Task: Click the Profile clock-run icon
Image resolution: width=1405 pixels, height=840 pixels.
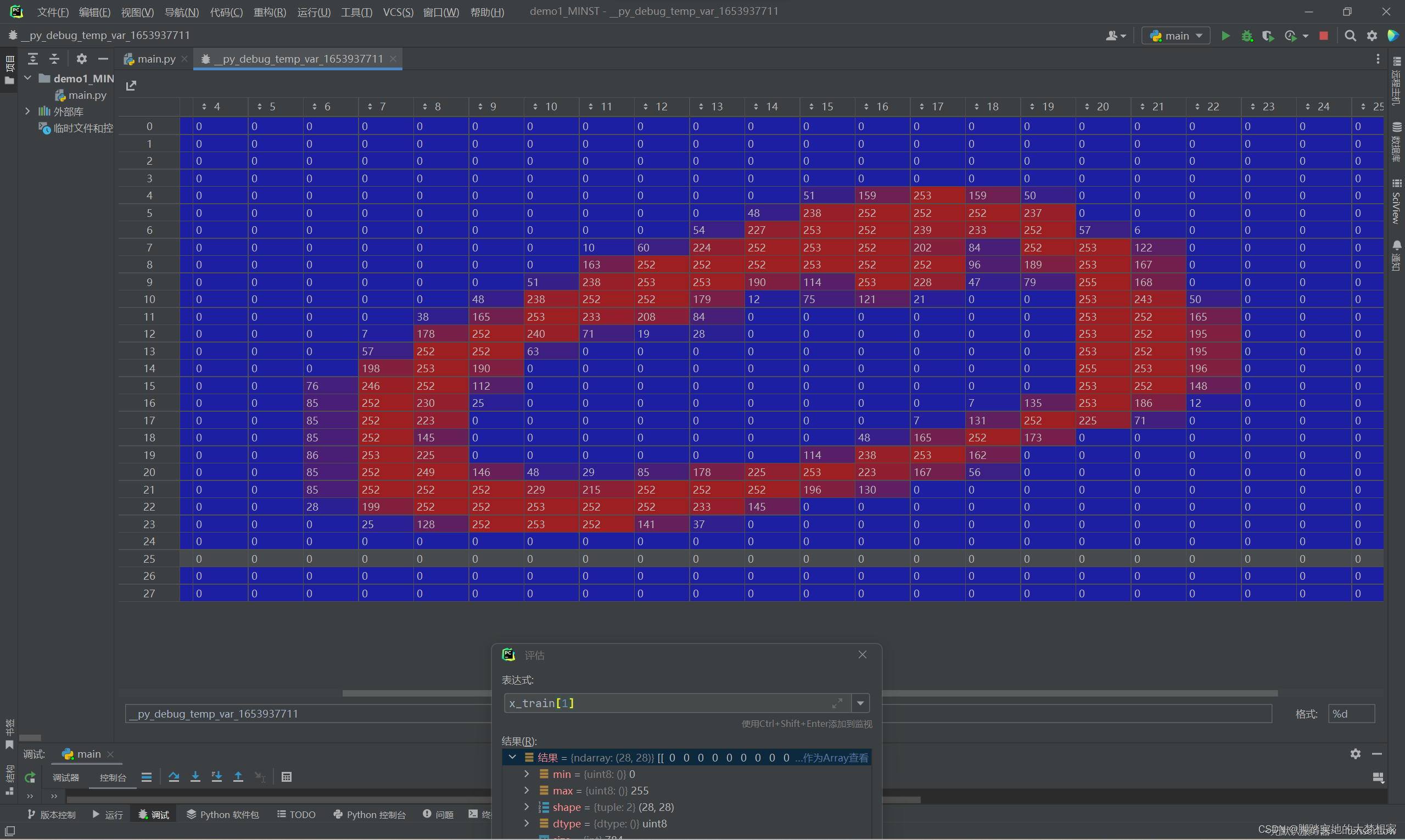Action: (1290, 36)
